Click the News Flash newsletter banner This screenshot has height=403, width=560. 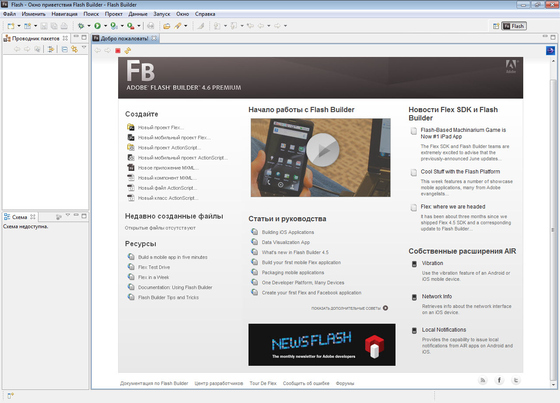322,345
